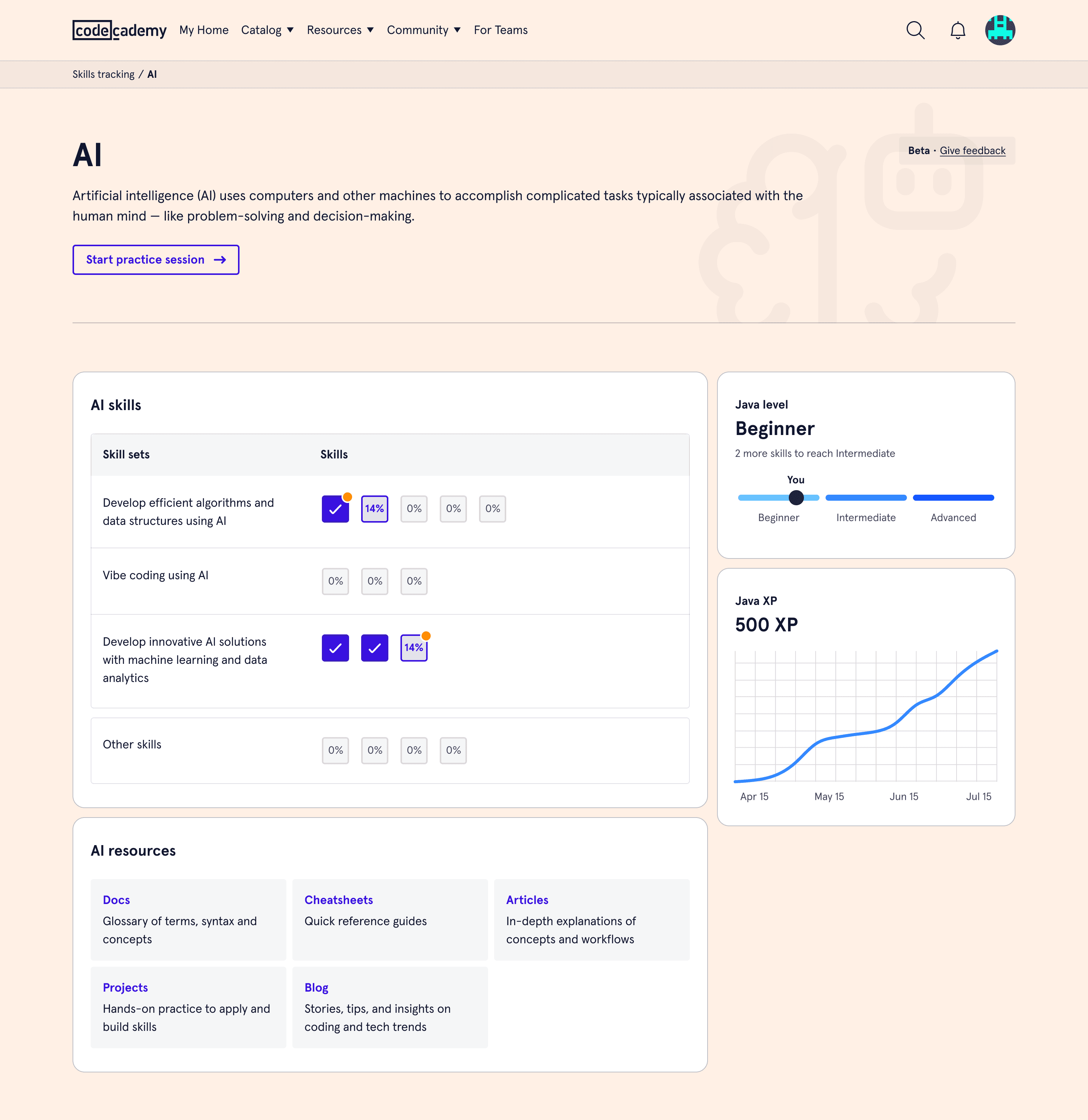Click last 0% skill in algorithms row
1088x1120 pixels.
492,509
